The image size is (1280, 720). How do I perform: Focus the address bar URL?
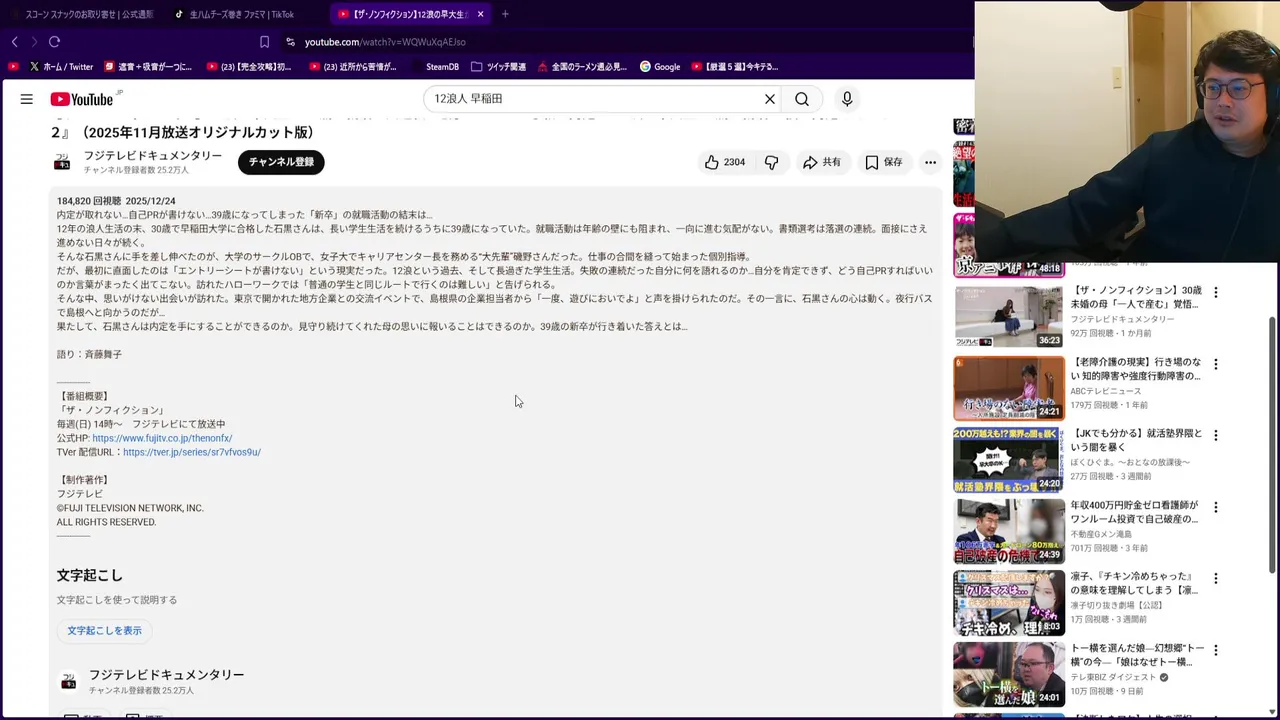pyautogui.click(x=385, y=42)
